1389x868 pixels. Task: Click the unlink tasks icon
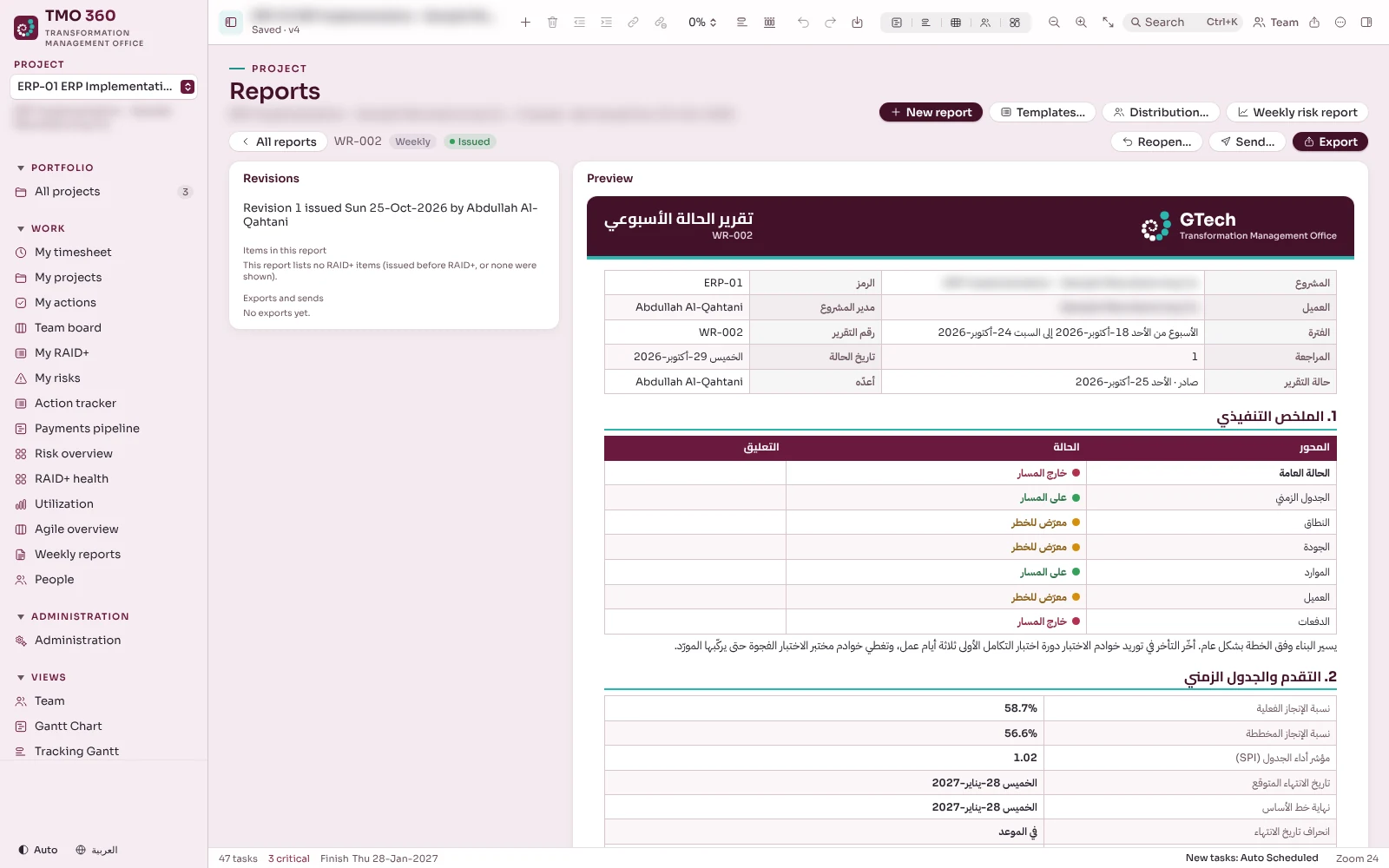pyautogui.click(x=661, y=23)
